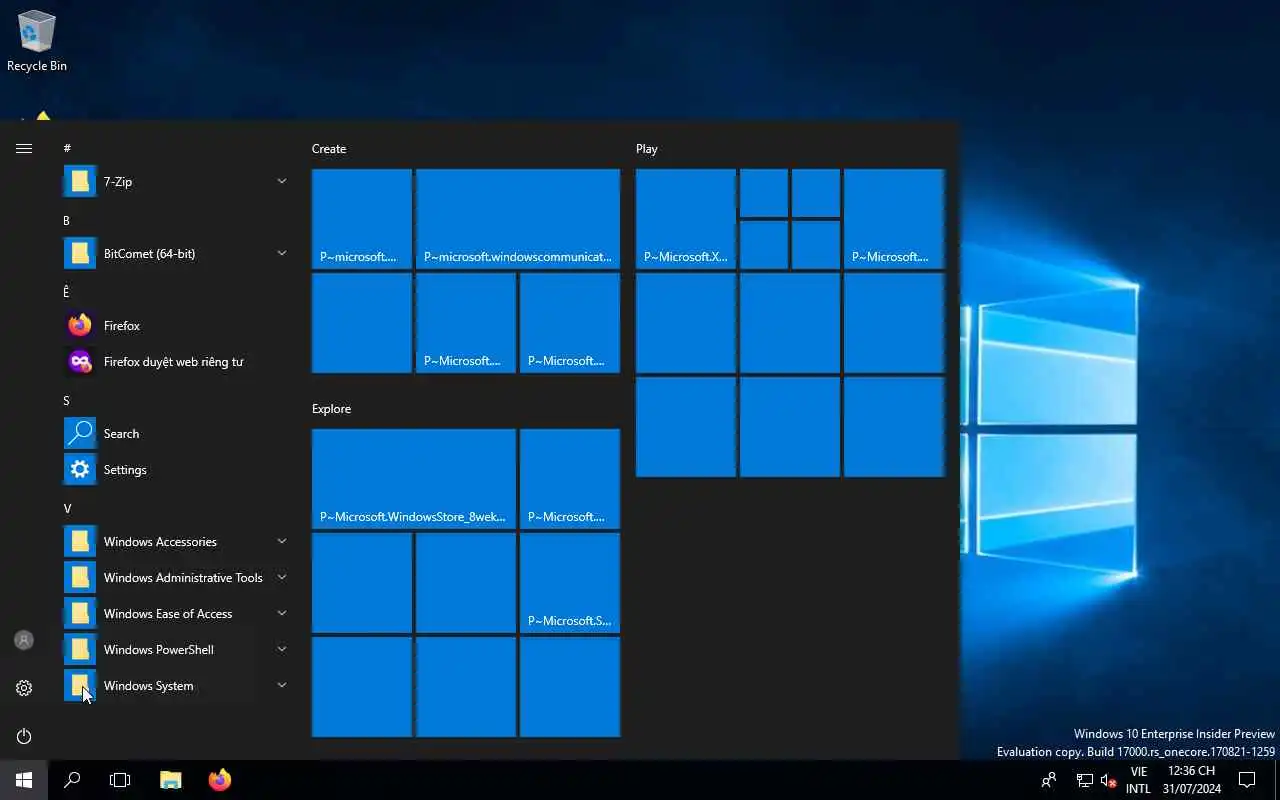Select the Play tile group title

647,148
